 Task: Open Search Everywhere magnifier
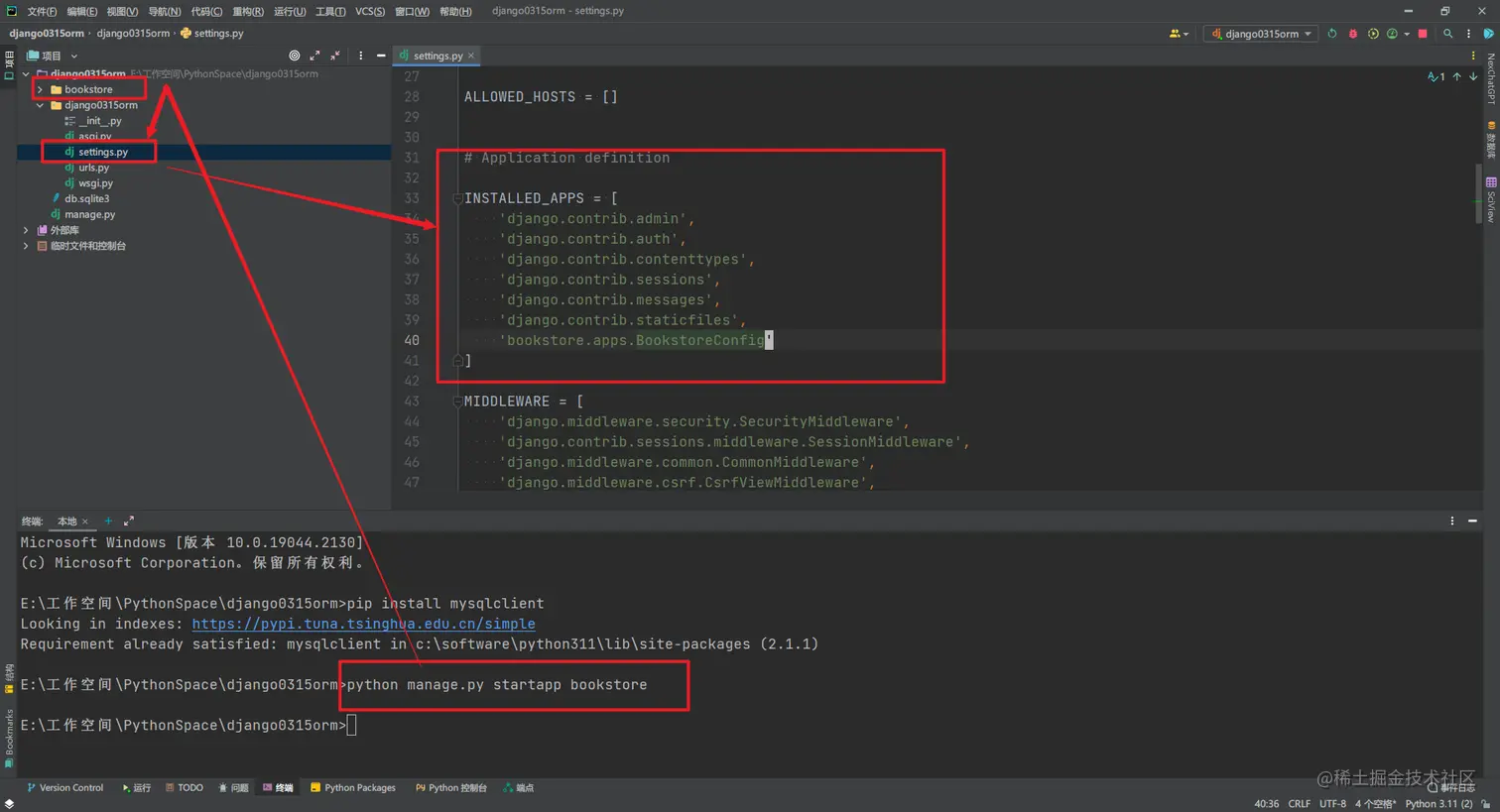tap(1448, 34)
